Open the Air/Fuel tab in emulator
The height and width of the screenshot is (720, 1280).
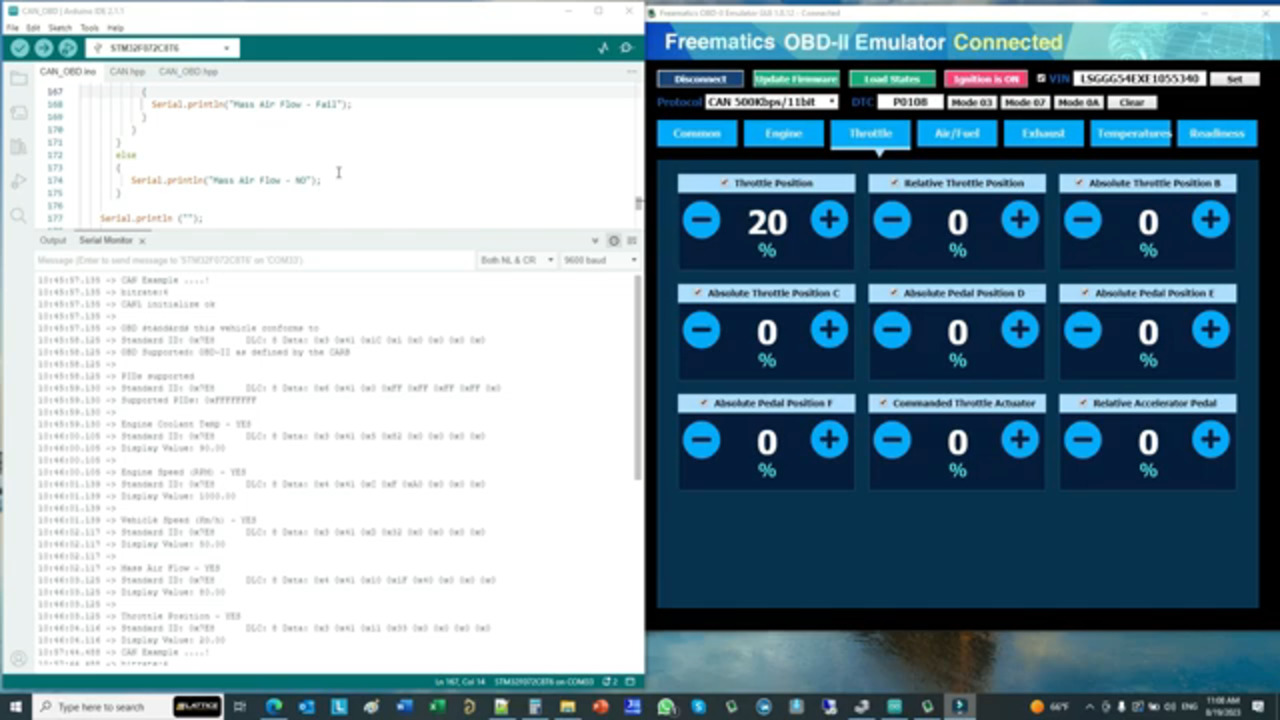point(957,133)
